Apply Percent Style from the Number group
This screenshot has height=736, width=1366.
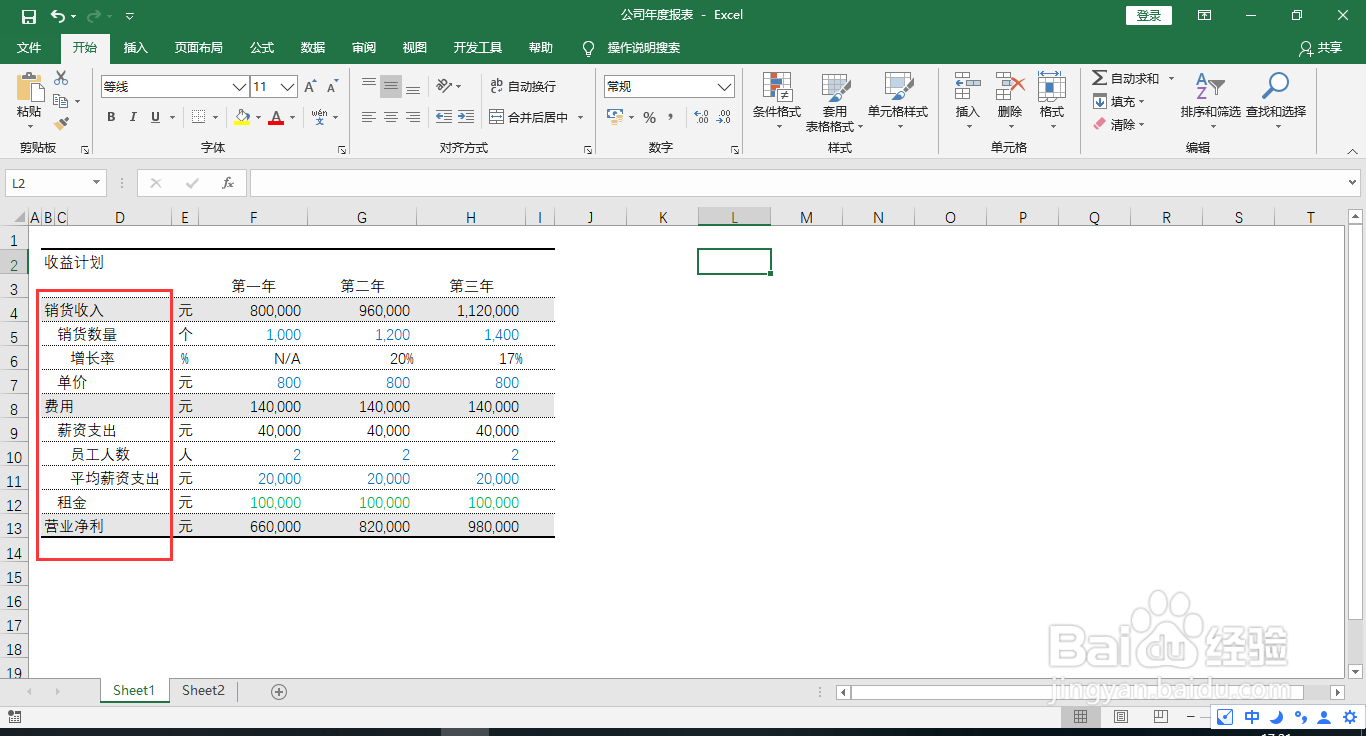tap(648, 117)
